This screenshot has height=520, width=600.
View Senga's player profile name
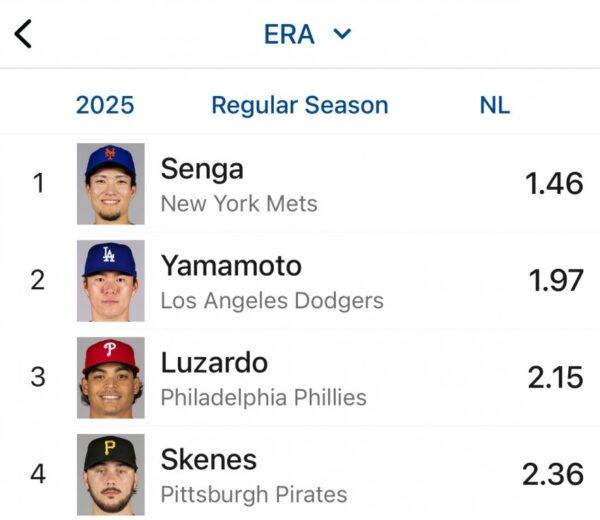(x=202, y=169)
